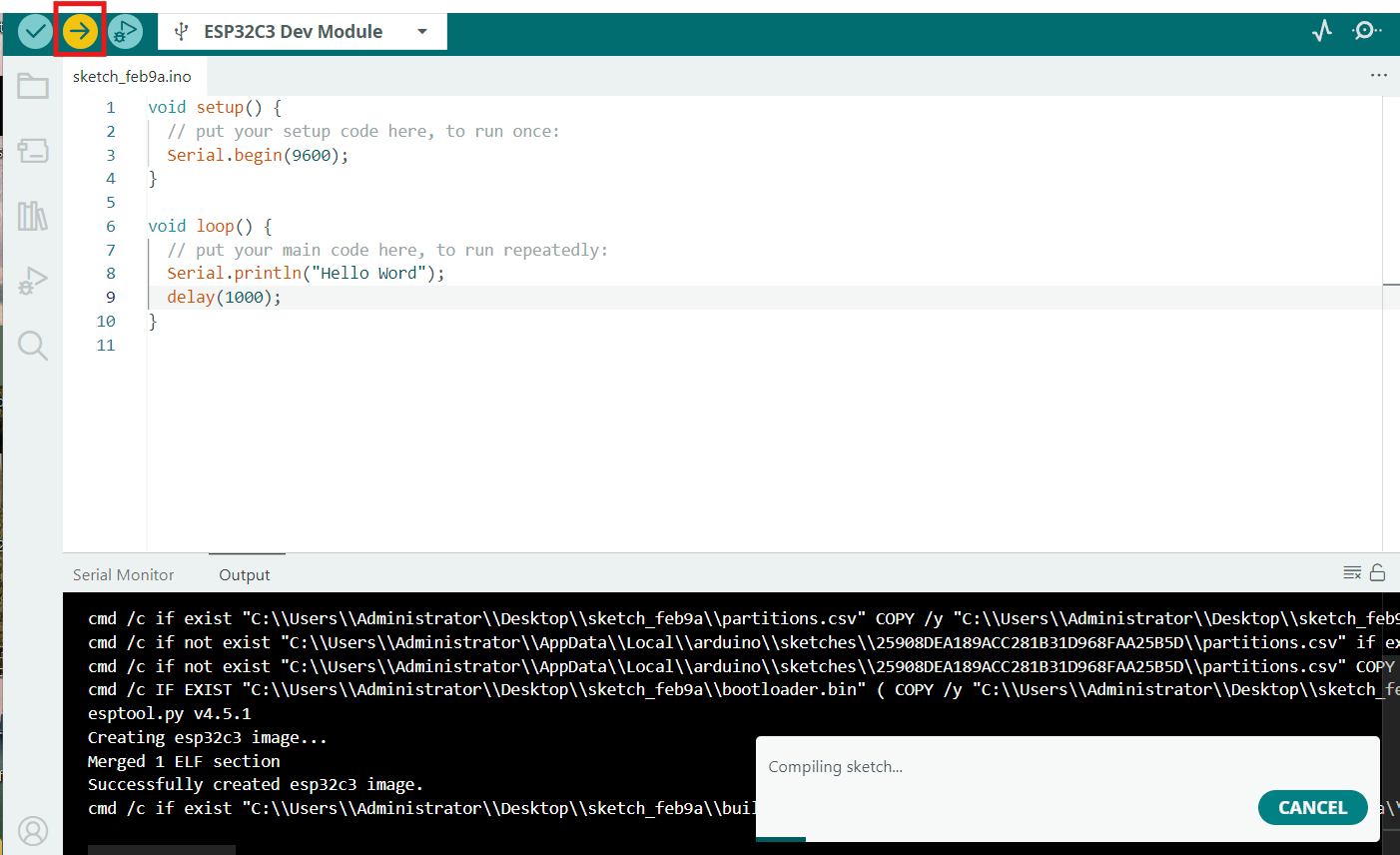Select the sketch_feb9a.ino editor tab
Screen dimensions: 1400x855
coord(132,77)
